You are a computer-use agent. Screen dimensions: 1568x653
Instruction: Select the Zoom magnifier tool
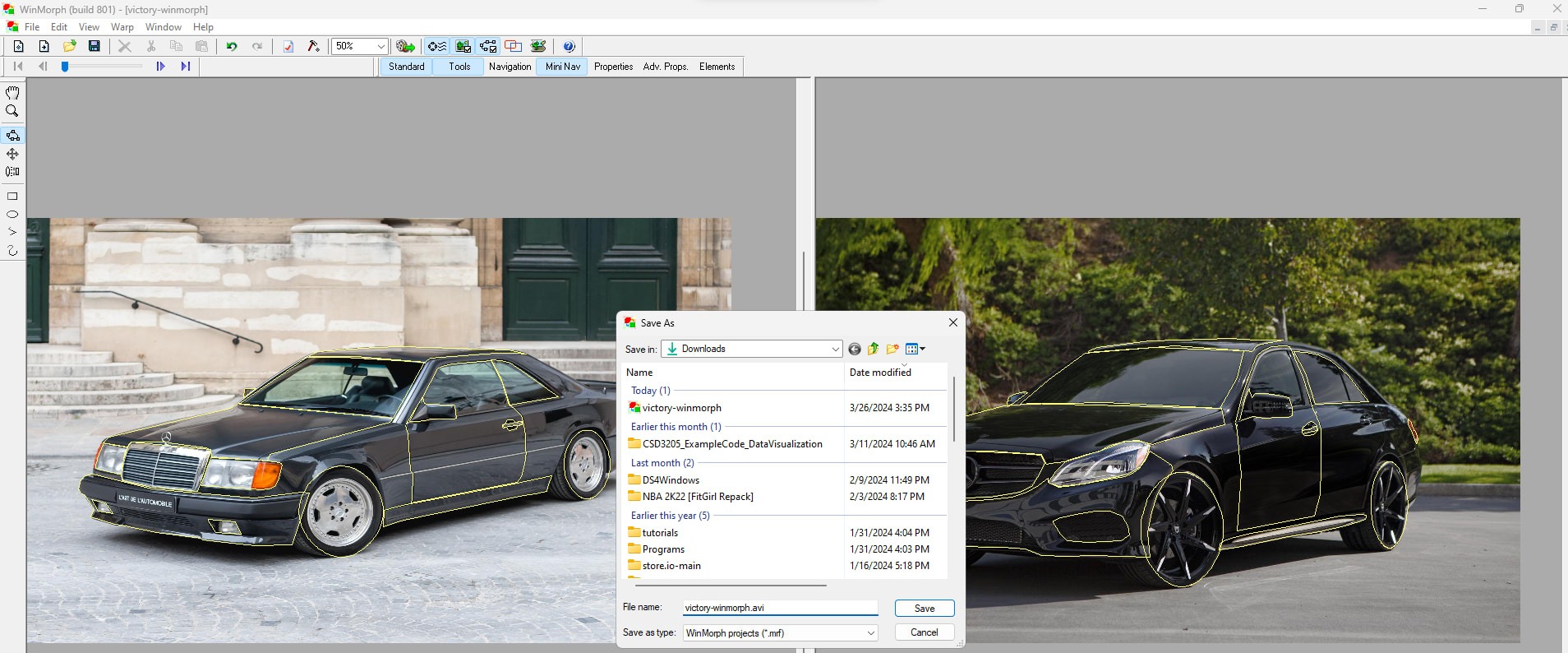12,111
